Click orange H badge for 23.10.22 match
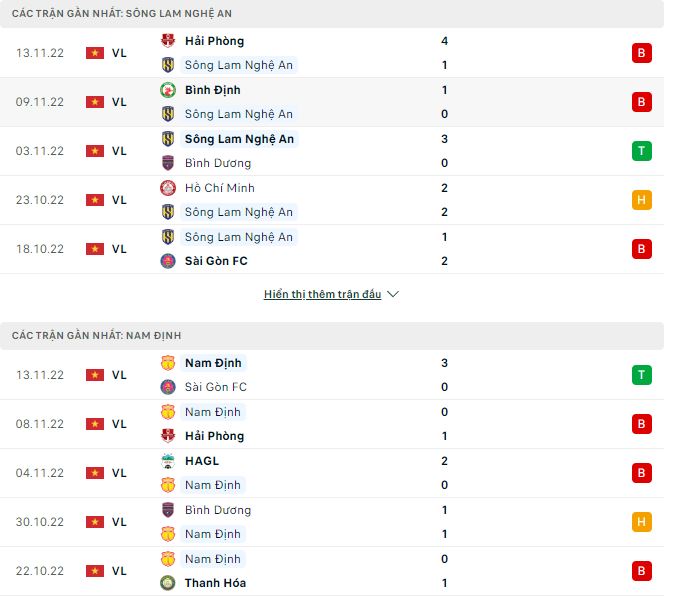Screen dimensions: 673x597 pos(641,200)
